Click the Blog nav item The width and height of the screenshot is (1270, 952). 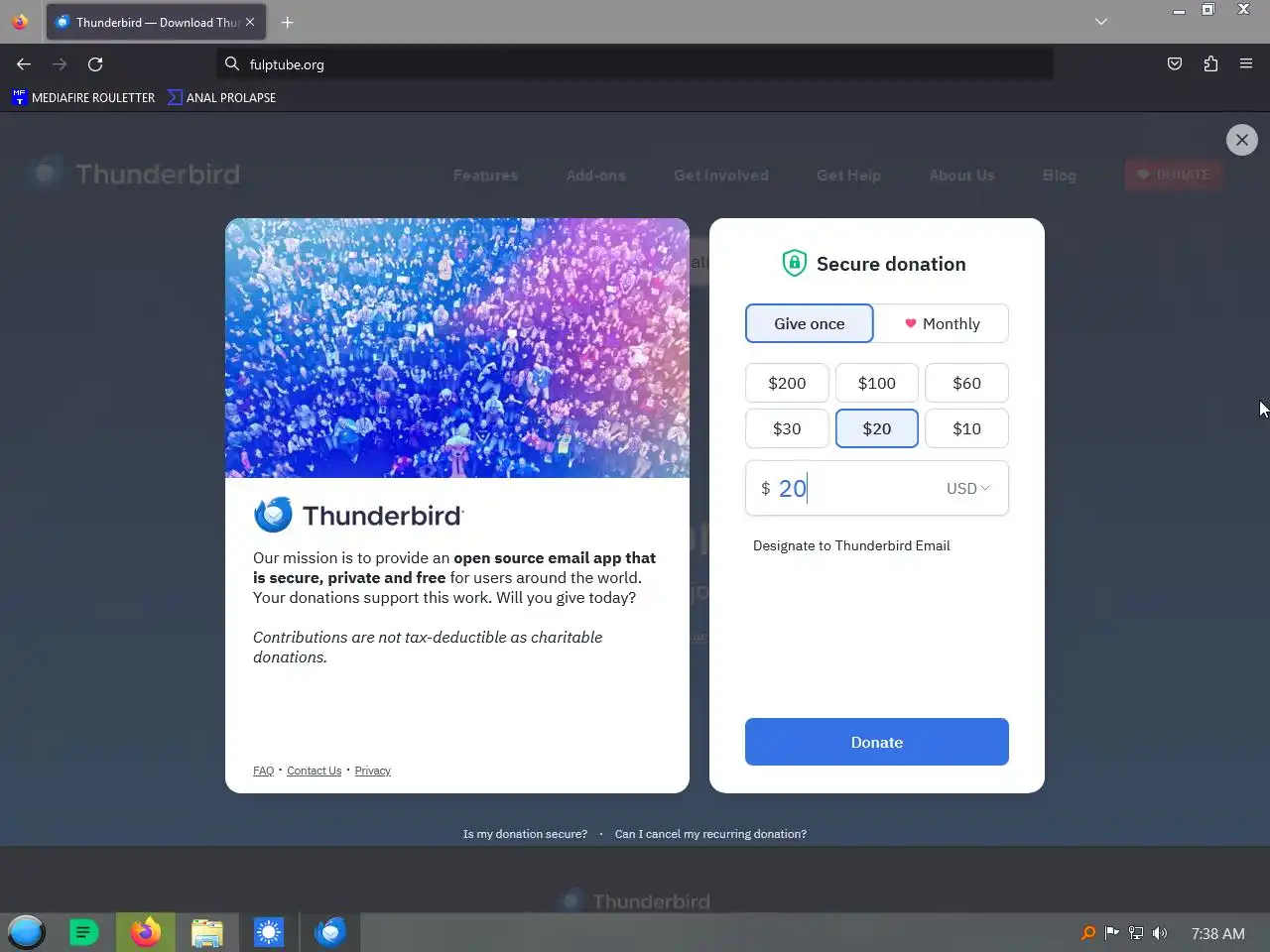tap(1059, 175)
